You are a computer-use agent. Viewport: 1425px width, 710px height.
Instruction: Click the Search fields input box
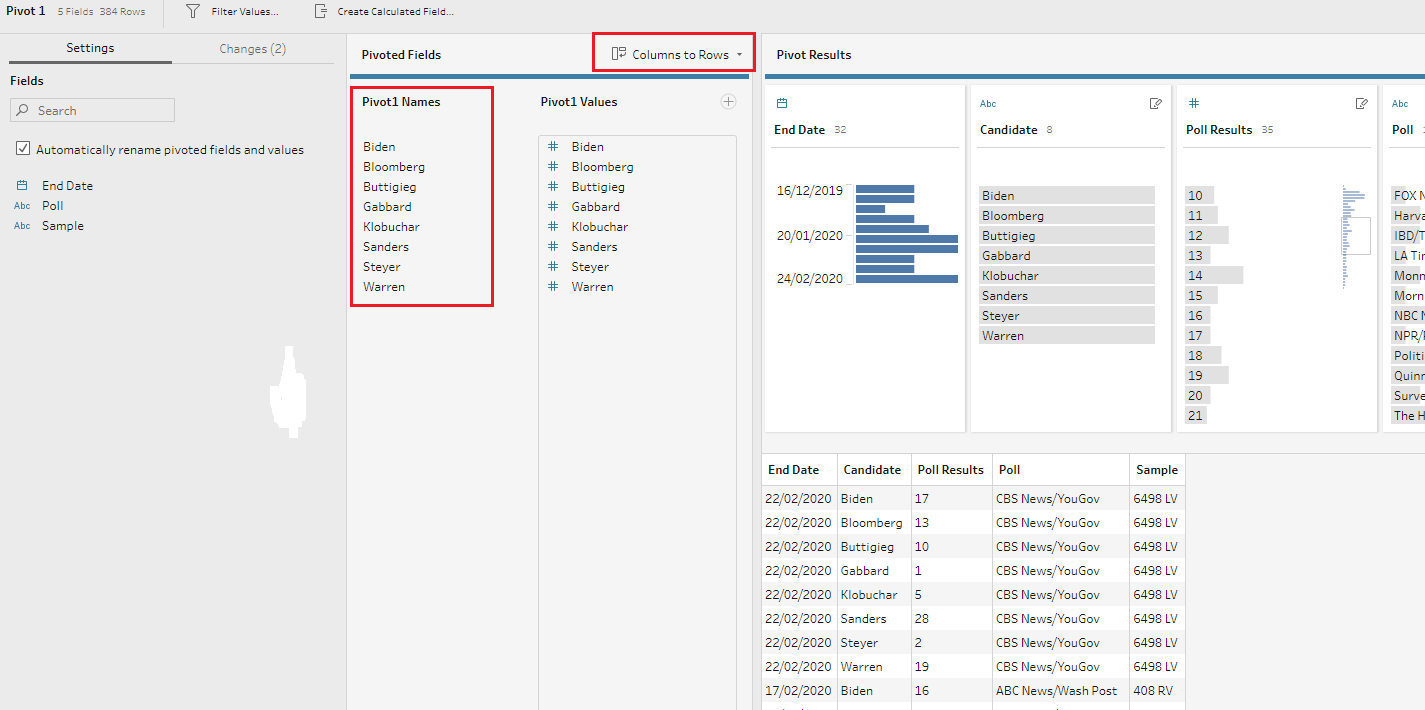click(92, 110)
